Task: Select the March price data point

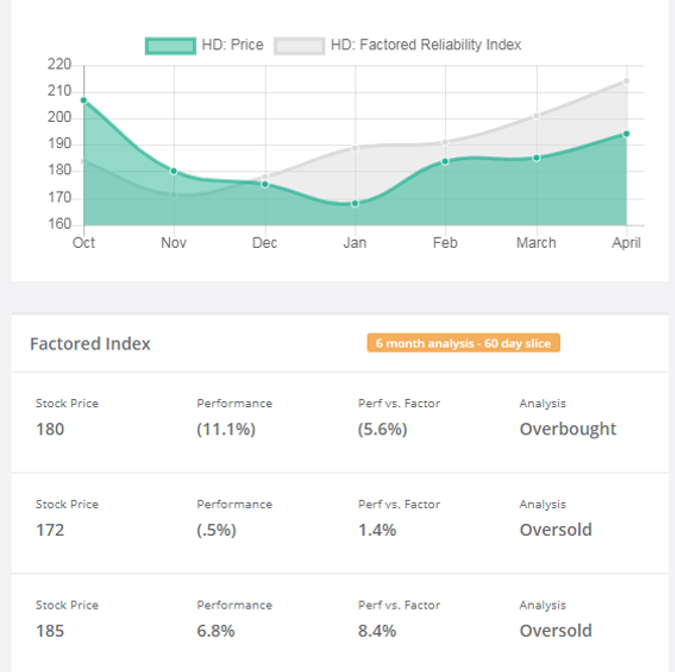Action: pos(536,158)
